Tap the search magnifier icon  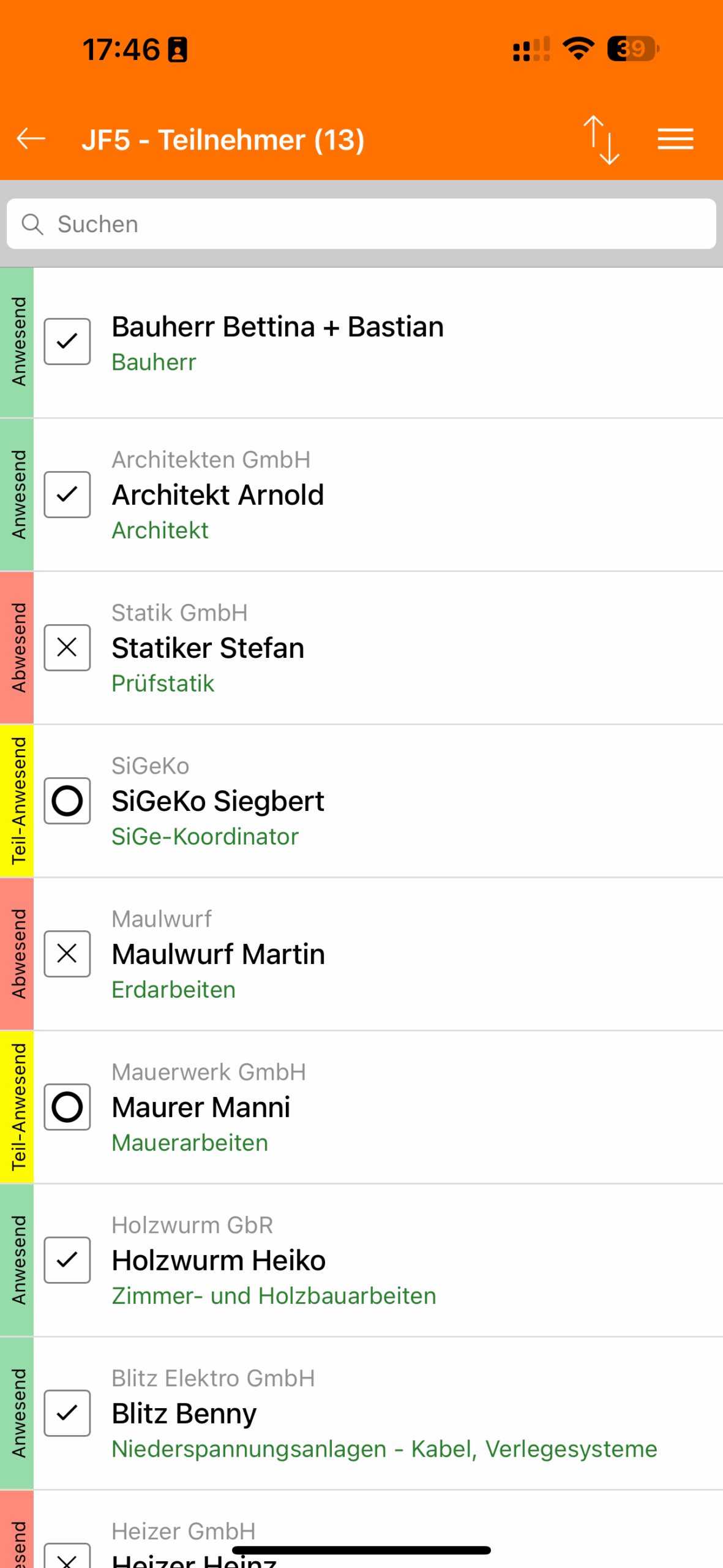32,224
